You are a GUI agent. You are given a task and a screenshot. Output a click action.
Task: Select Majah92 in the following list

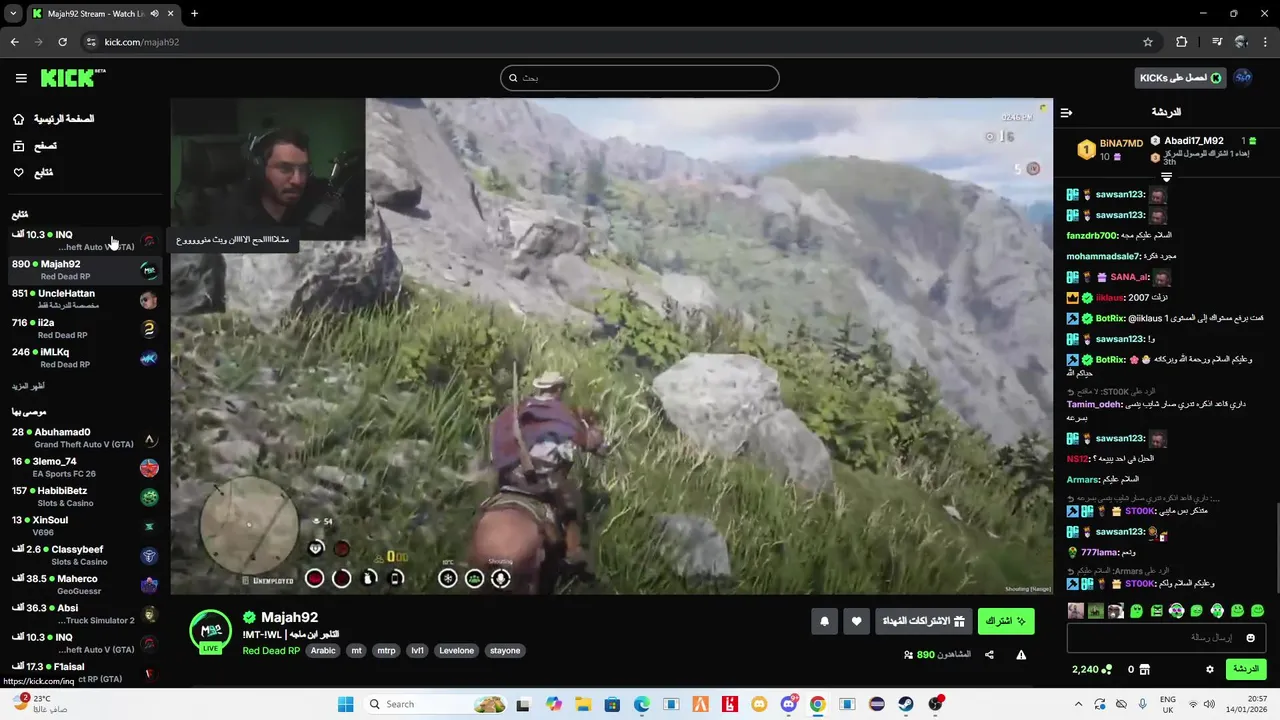[84, 270]
